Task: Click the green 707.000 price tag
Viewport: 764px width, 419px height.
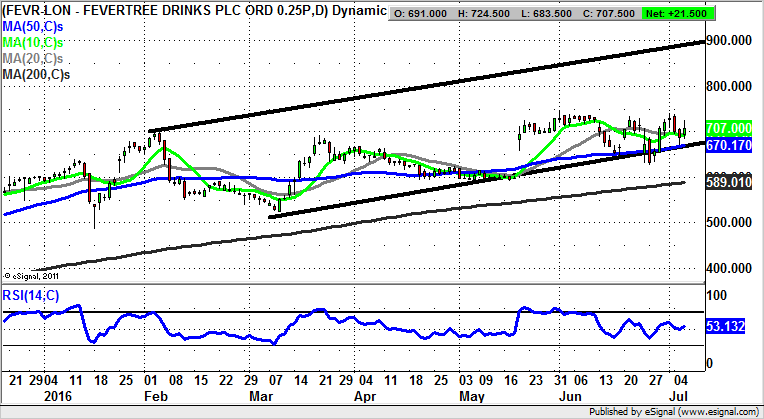Action: pyautogui.click(x=728, y=129)
